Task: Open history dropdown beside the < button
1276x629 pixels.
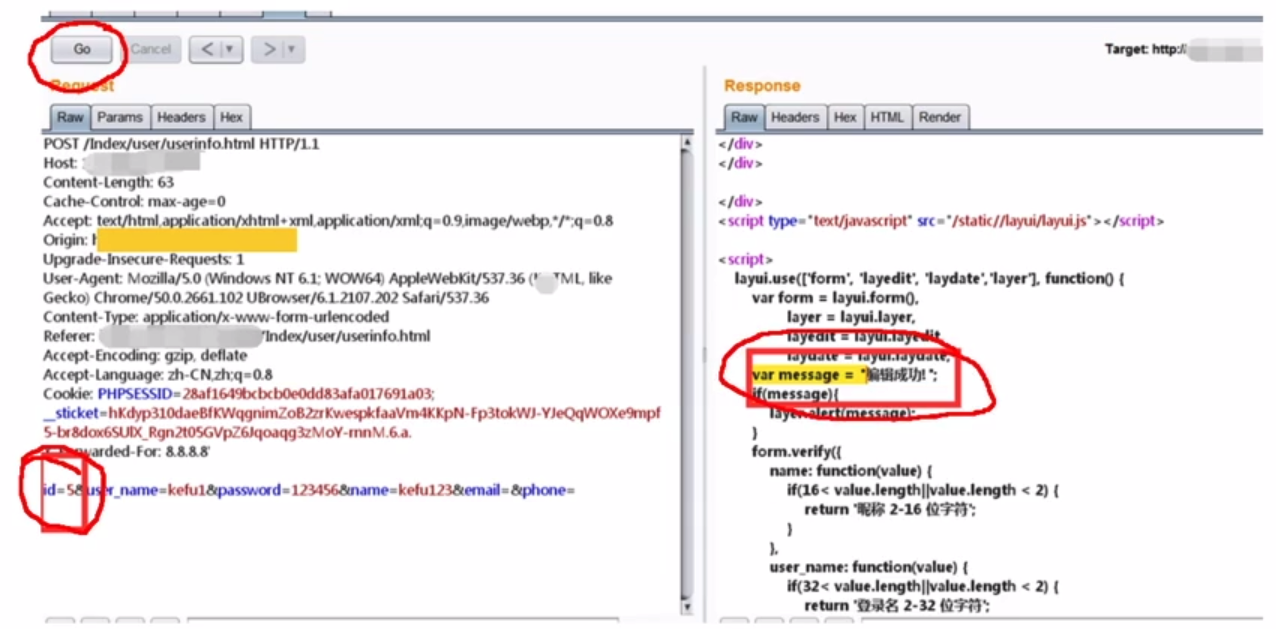Action: click(232, 49)
